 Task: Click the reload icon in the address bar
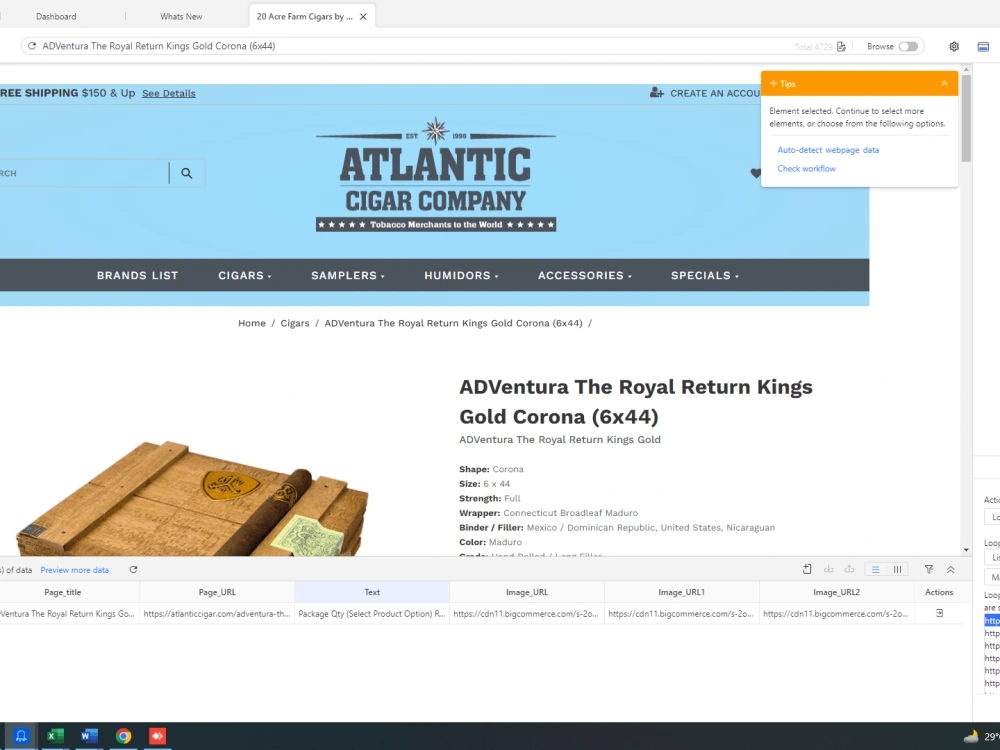pos(32,46)
